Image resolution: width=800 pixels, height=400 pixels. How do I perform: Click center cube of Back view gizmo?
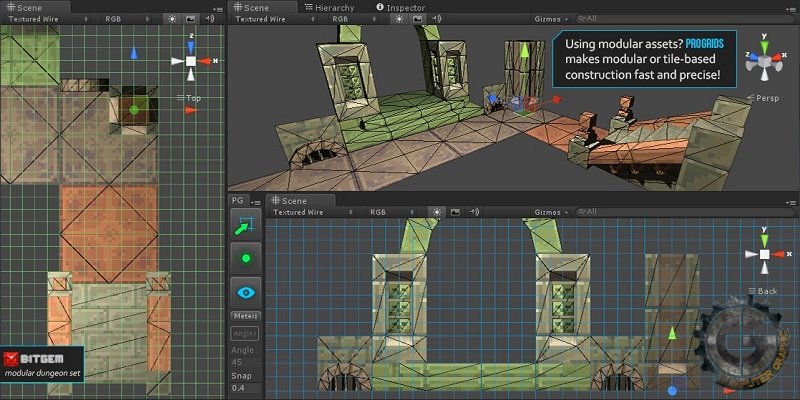click(764, 254)
